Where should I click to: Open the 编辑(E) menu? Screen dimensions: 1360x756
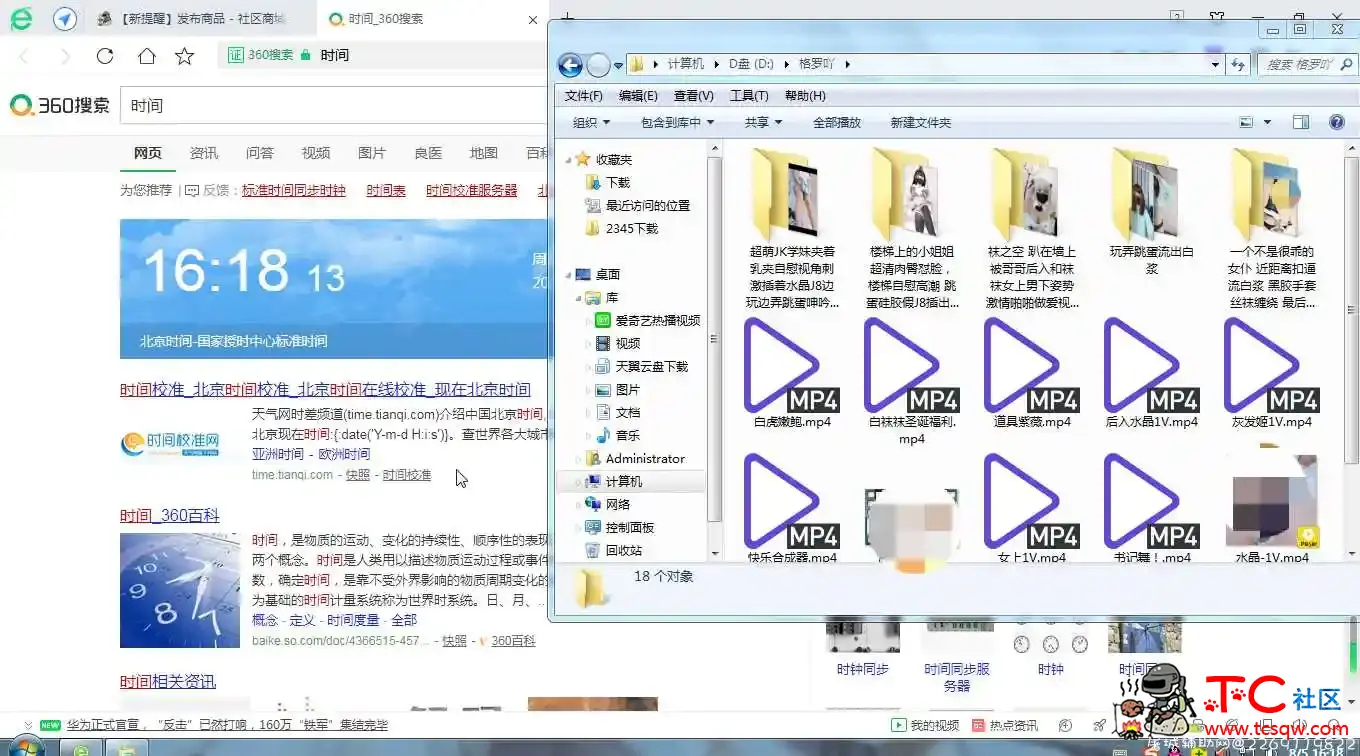(x=638, y=96)
